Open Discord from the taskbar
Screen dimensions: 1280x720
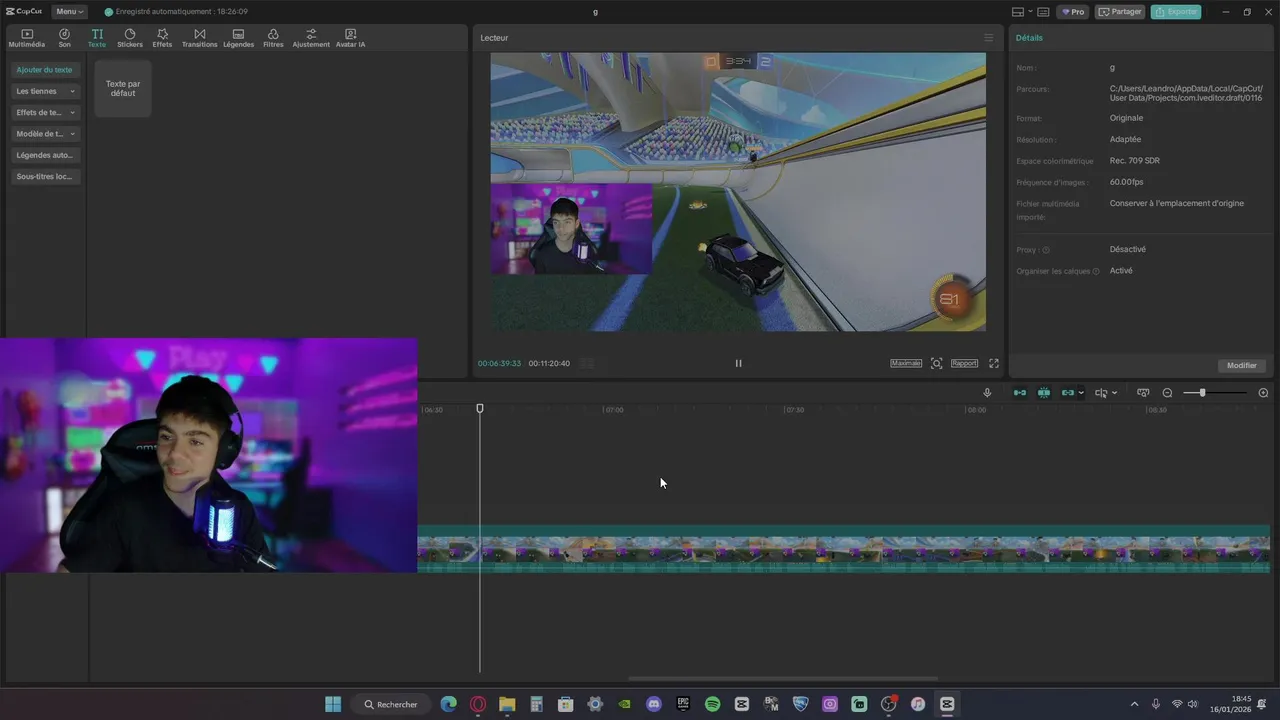point(654,704)
